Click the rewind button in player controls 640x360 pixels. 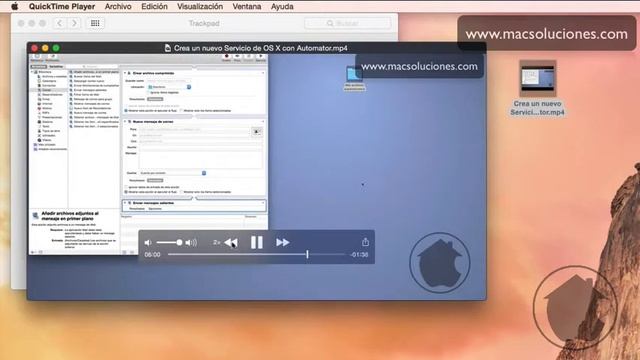click(x=231, y=242)
